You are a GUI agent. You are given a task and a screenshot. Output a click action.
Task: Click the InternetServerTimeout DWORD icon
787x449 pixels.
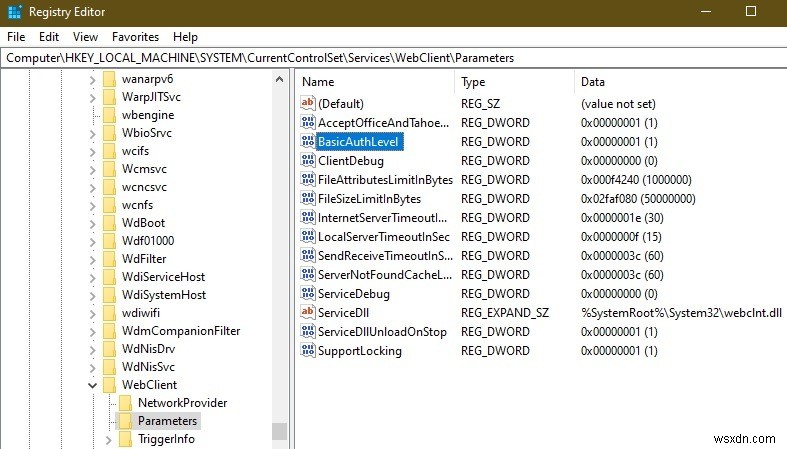(308, 217)
